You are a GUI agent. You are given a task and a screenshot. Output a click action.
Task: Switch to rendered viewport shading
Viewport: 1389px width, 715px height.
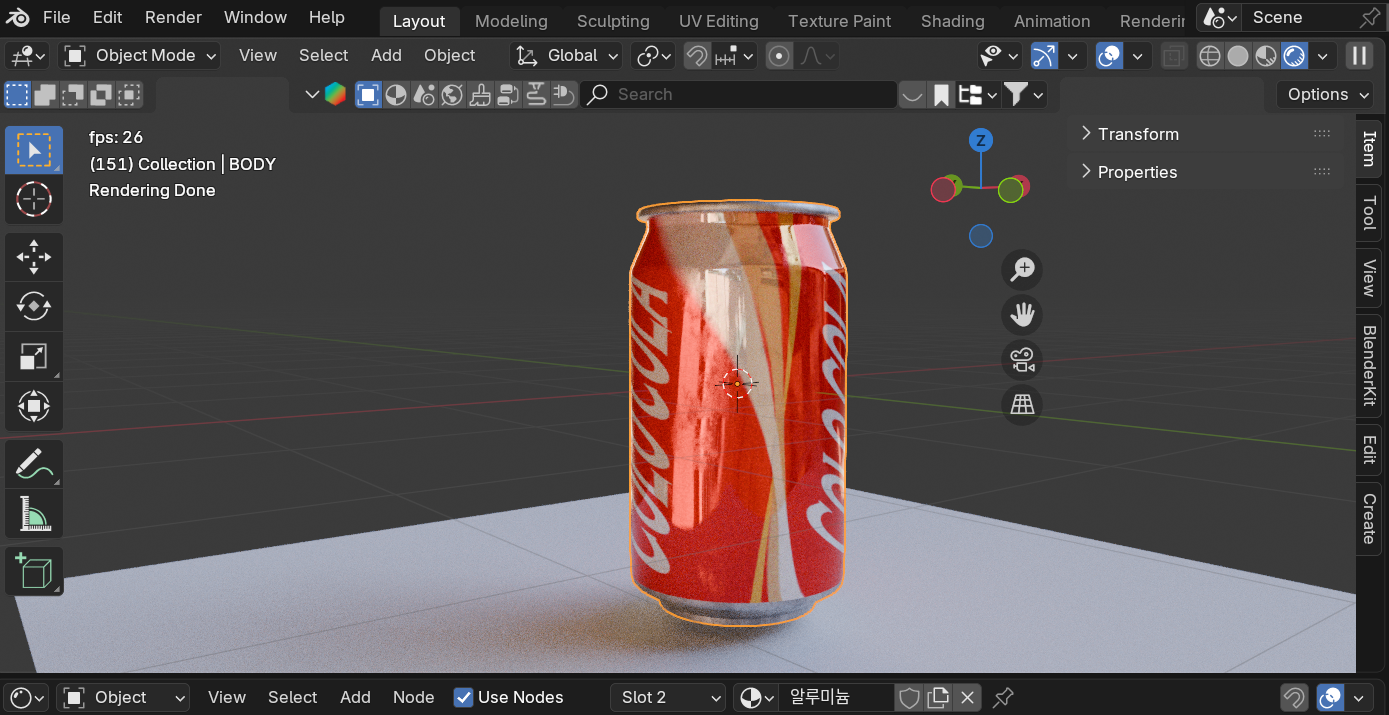(1295, 56)
